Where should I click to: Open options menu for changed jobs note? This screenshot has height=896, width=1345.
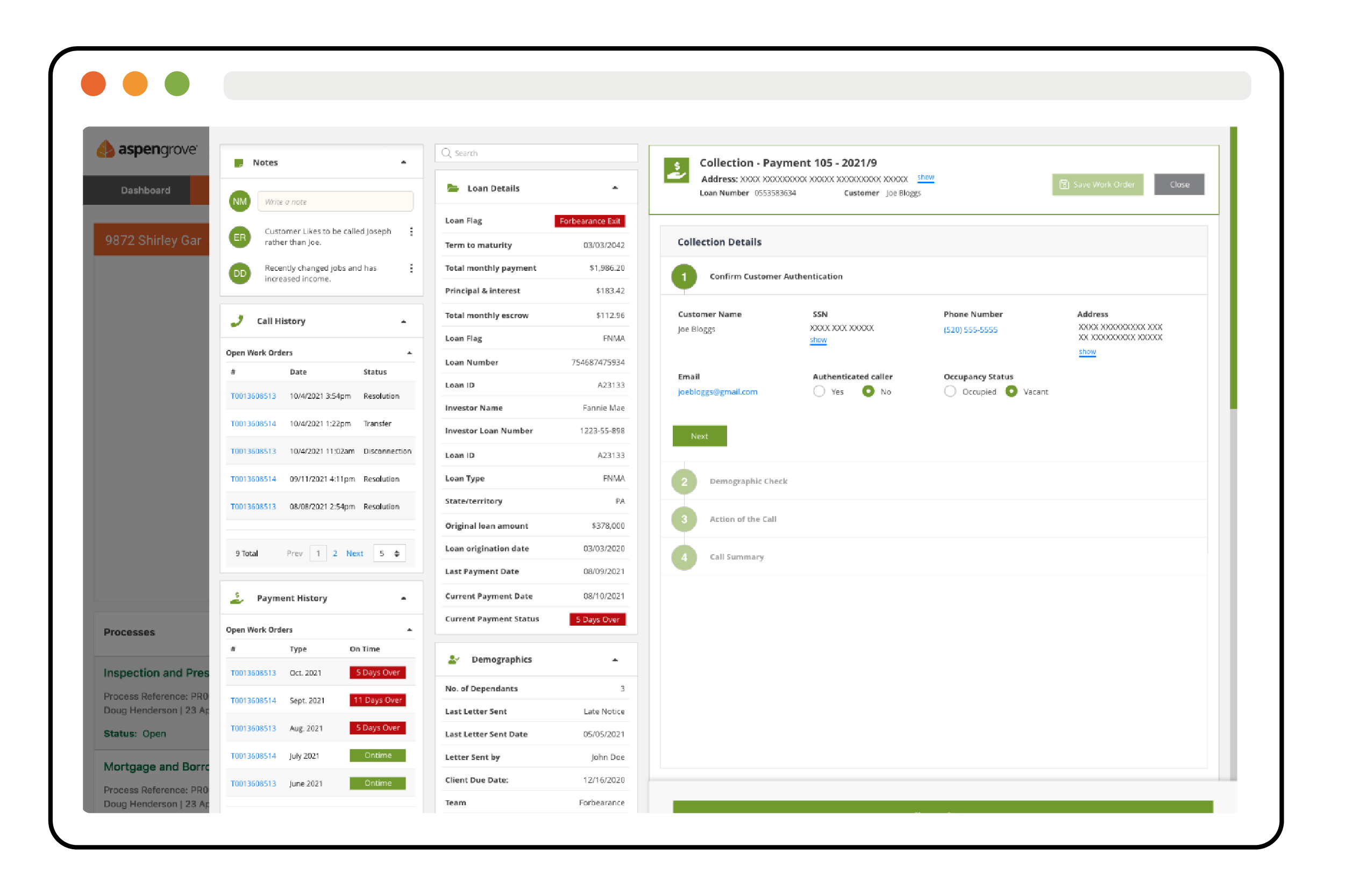pyautogui.click(x=411, y=268)
